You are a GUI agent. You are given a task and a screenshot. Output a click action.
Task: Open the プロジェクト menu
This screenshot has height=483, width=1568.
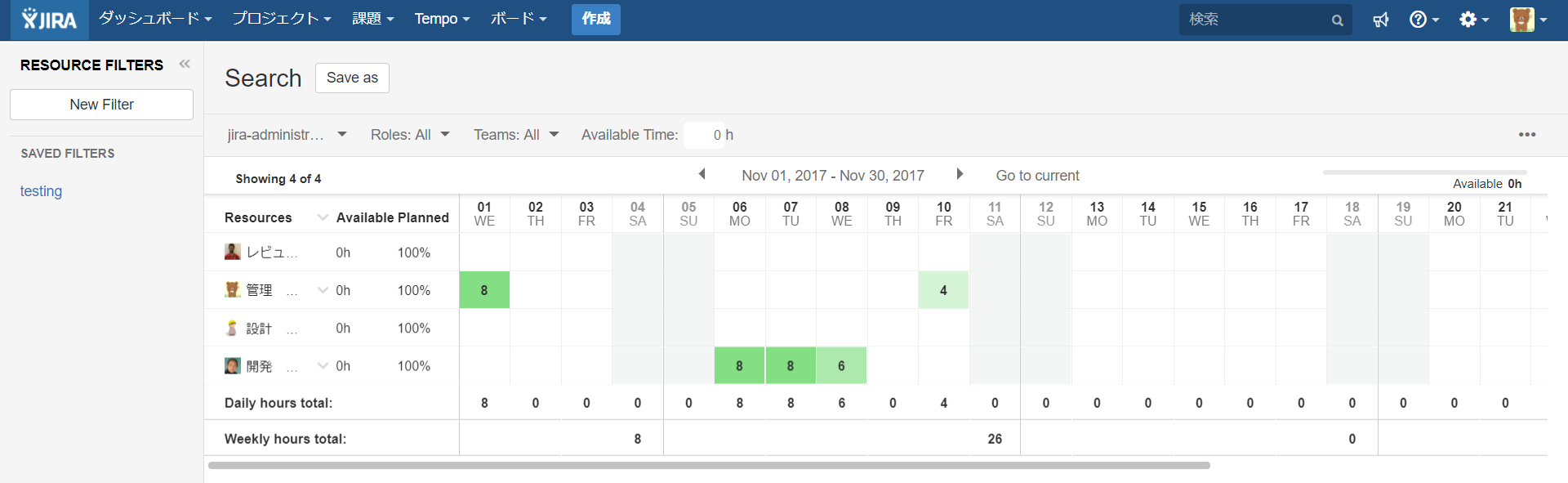pyautogui.click(x=282, y=19)
